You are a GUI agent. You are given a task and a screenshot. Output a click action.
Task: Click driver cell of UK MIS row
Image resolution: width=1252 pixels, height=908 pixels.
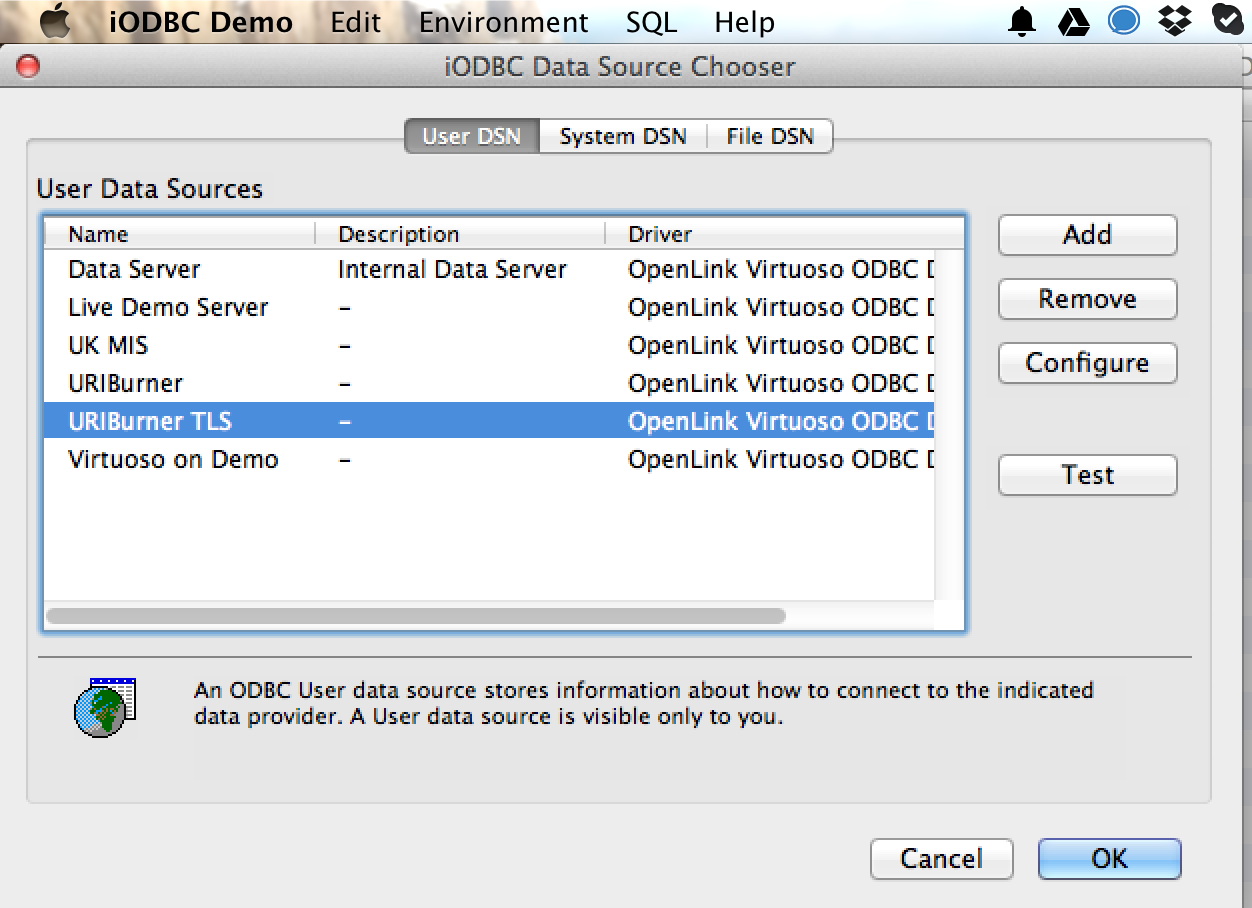tap(781, 345)
